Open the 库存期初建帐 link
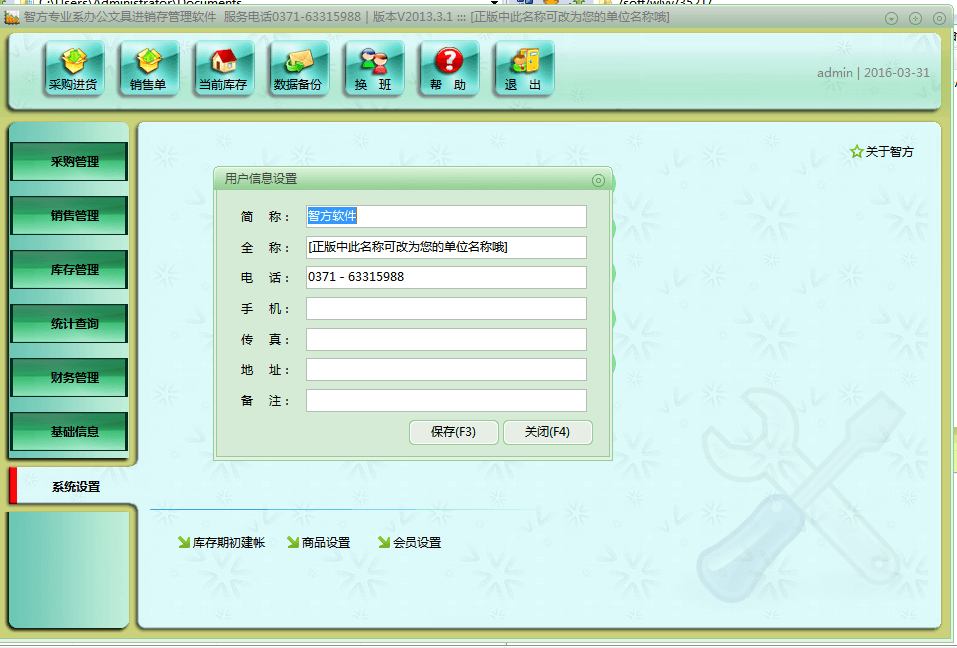The height and width of the screenshot is (648, 957). 221,543
